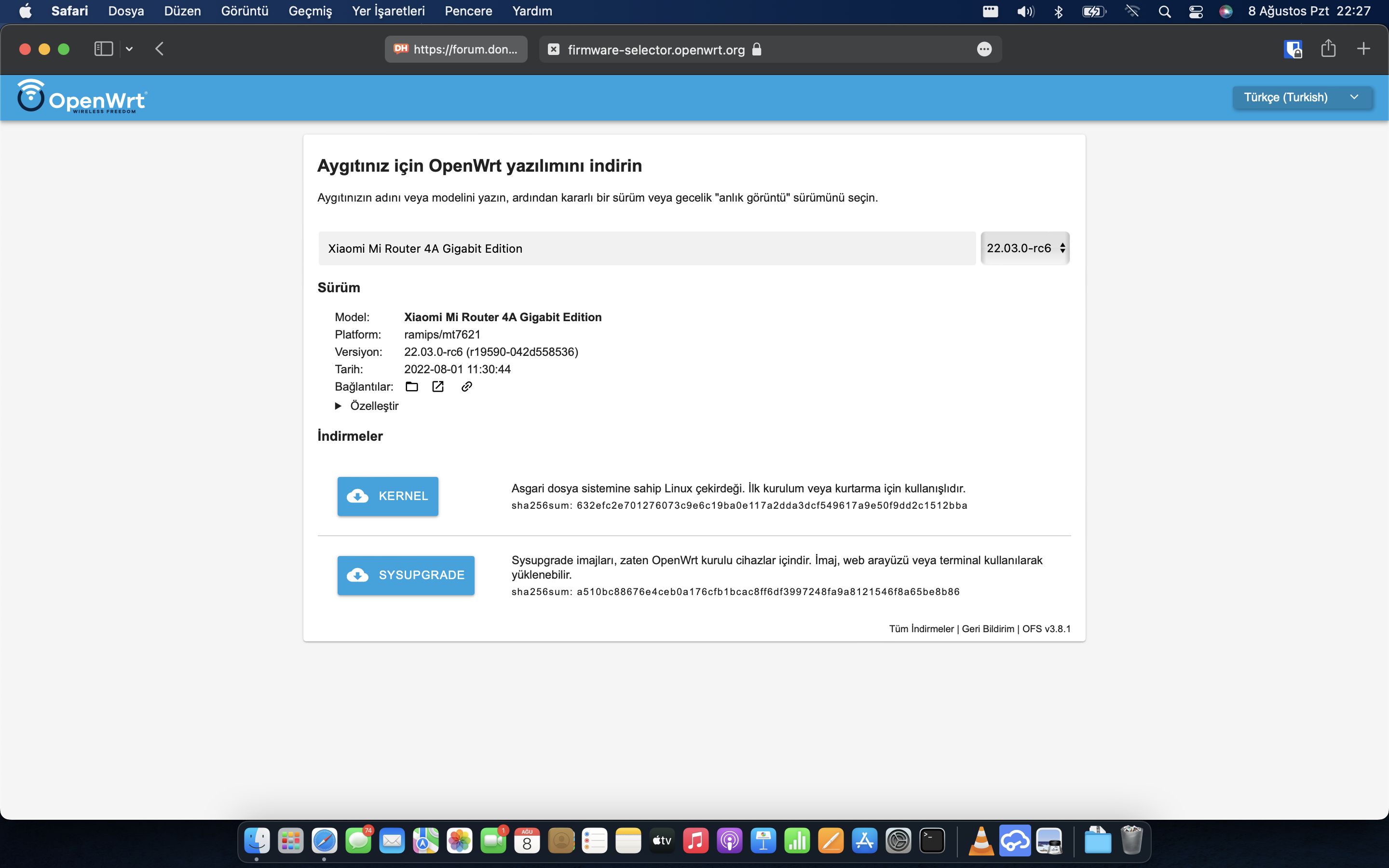Image resolution: width=1389 pixels, height=868 pixels.
Task: Open Mail from the Dock
Action: tap(392, 841)
